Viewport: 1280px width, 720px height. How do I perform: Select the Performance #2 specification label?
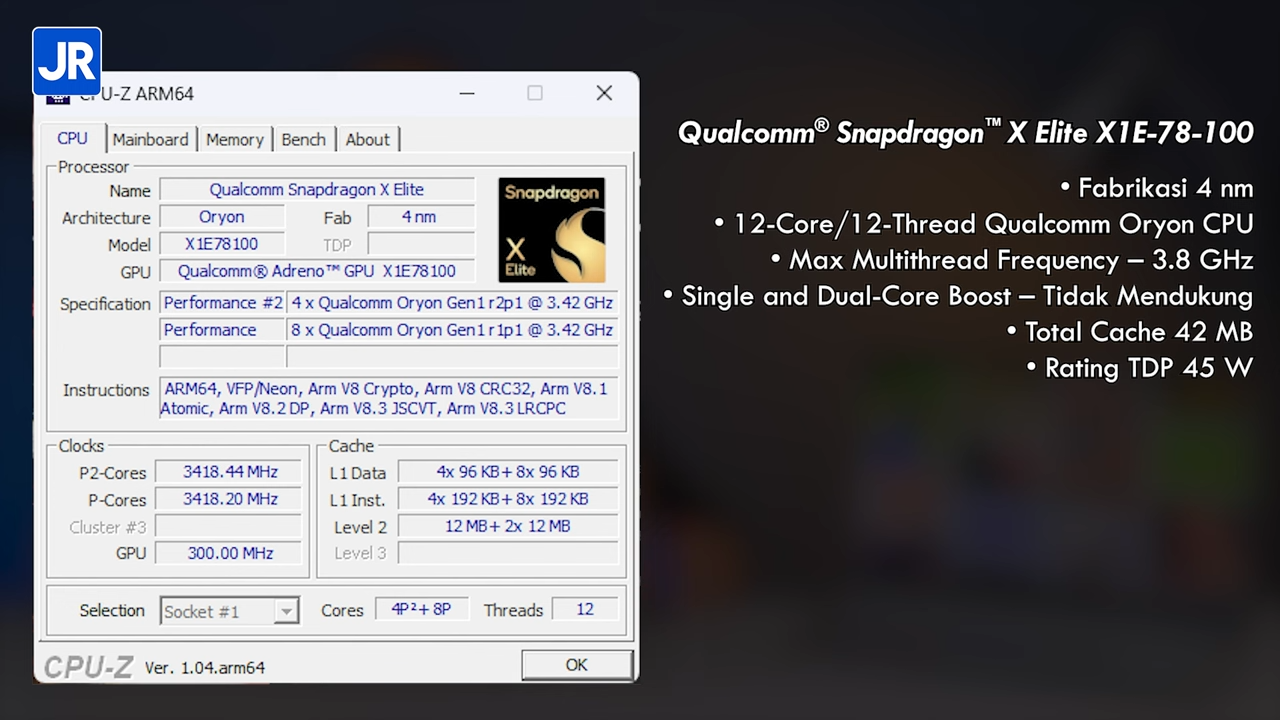click(223, 303)
